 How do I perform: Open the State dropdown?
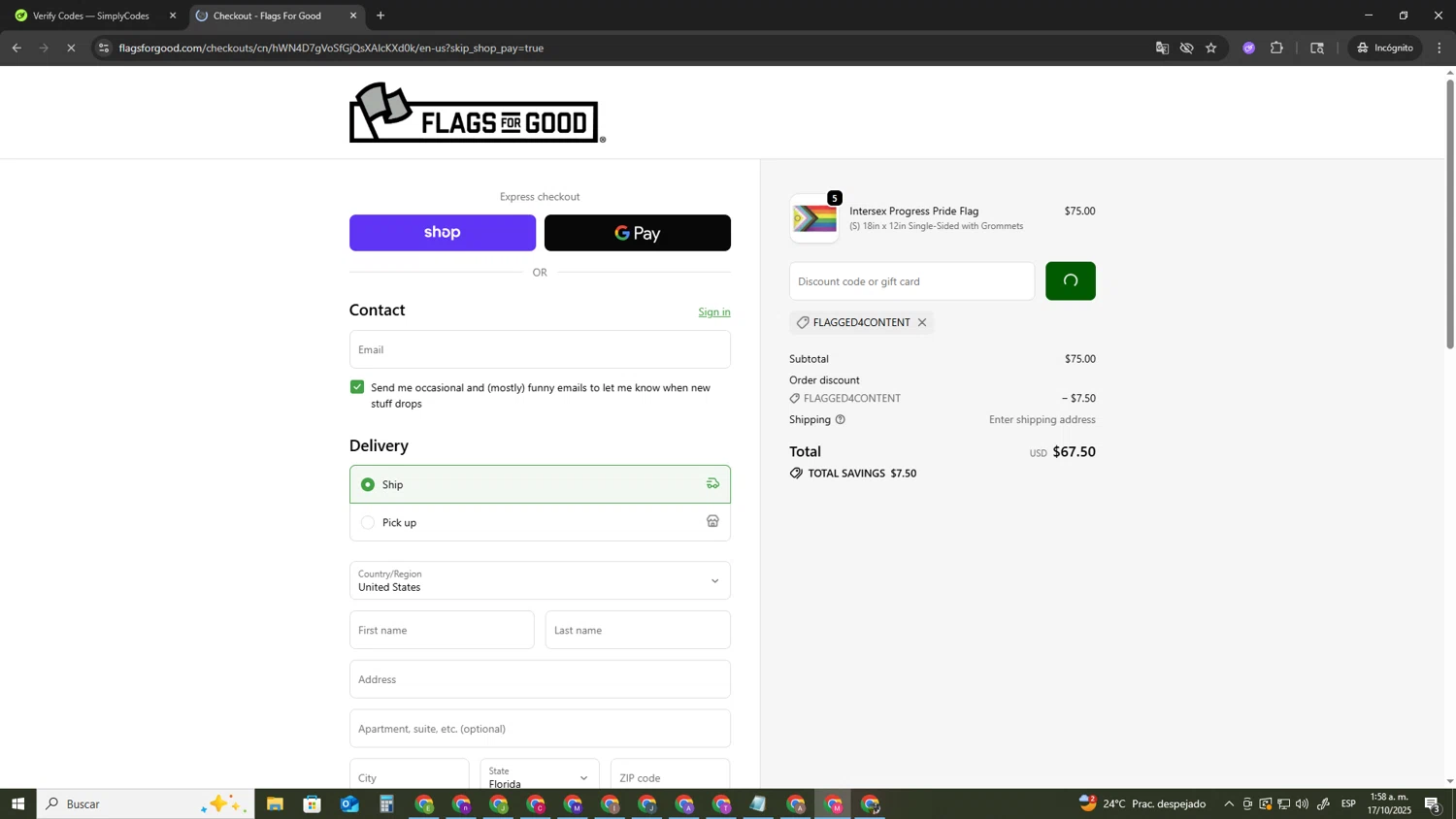(540, 776)
